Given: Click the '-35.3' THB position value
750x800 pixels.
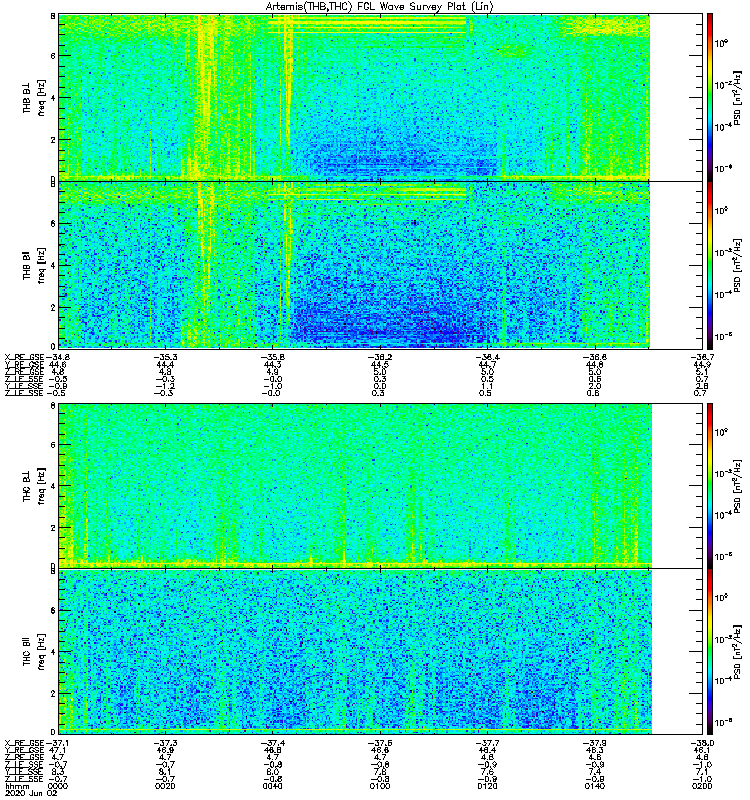Looking at the screenshot, I should pyautogui.click(x=165, y=357).
